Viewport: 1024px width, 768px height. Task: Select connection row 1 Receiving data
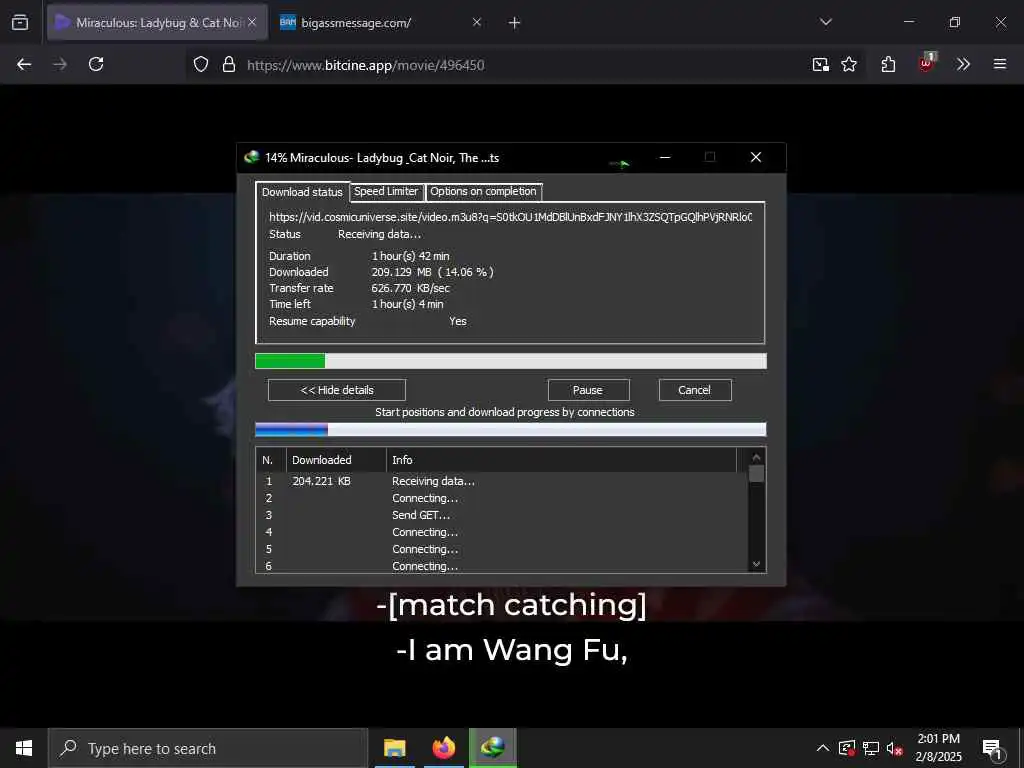(x=502, y=481)
